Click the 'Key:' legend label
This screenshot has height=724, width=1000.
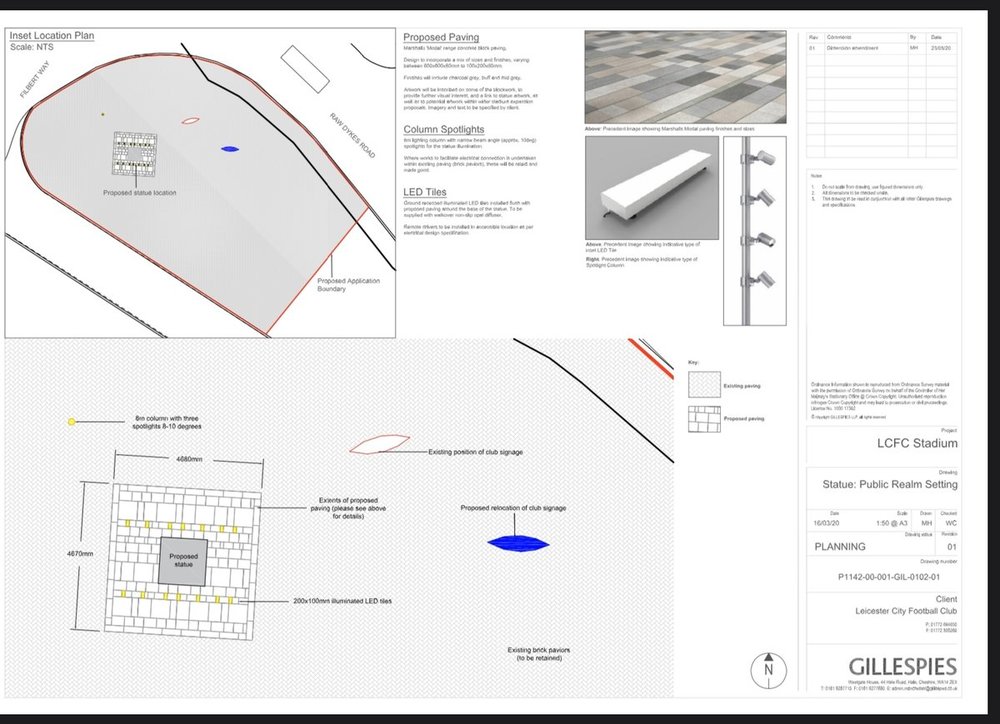(693, 362)
